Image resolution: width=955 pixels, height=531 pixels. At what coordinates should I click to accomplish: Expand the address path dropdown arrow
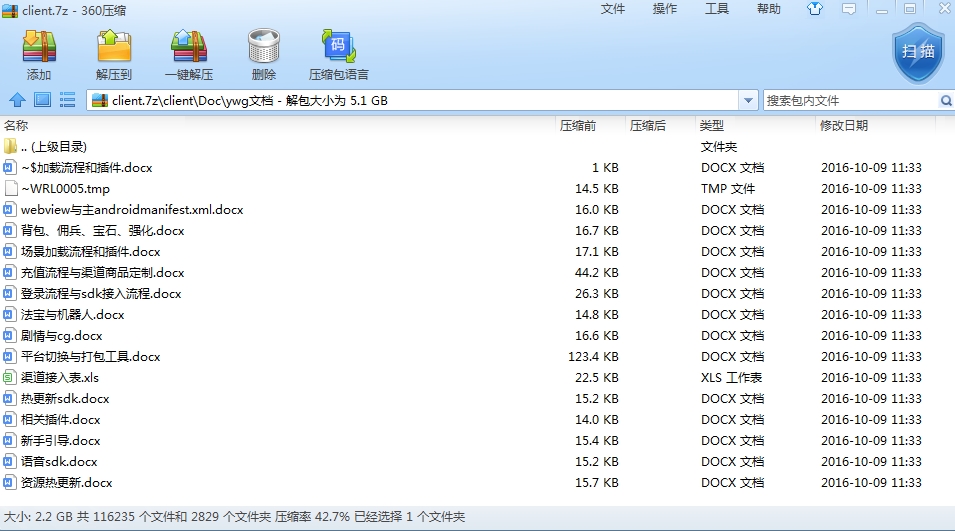point(748,101)
